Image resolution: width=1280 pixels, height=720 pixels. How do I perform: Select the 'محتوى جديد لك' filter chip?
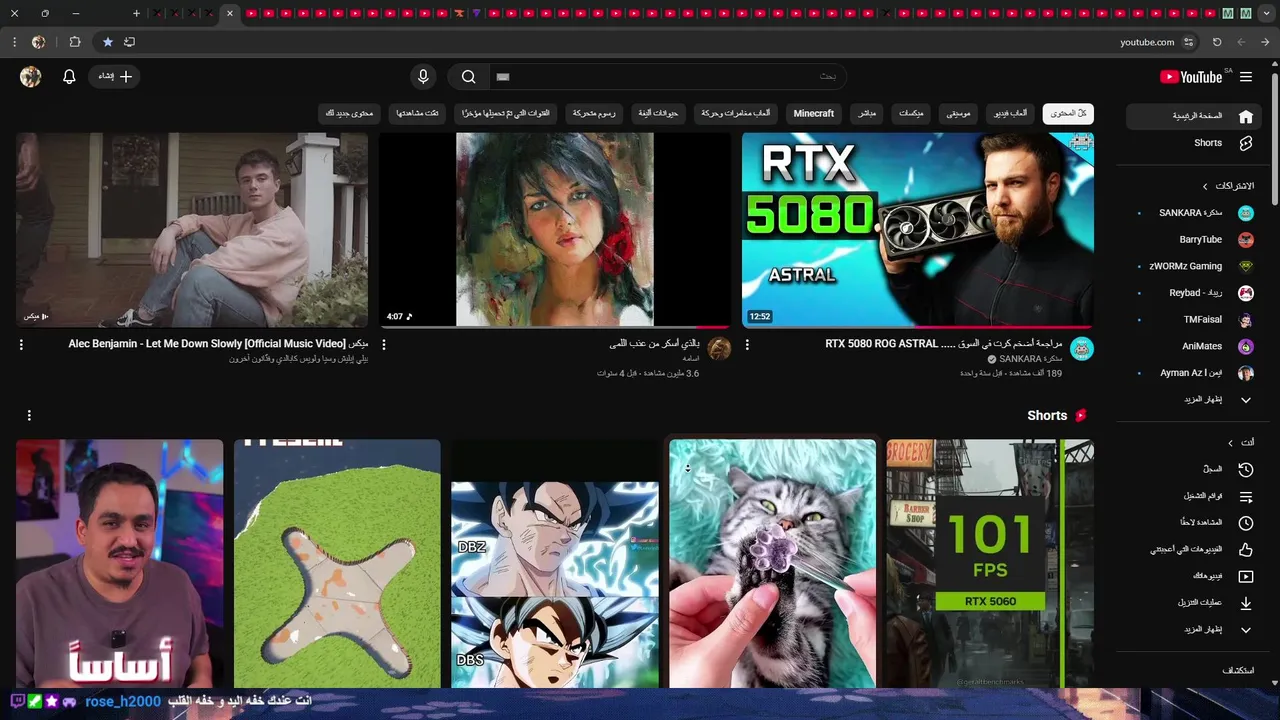(x=350, y=114)
